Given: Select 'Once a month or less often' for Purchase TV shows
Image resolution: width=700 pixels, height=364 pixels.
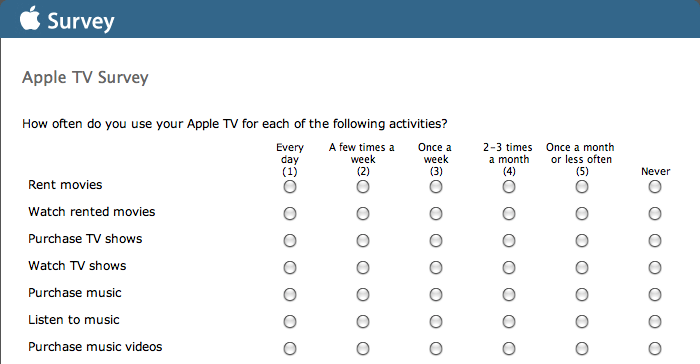Looking at the screenshot, I should point(582,241).
